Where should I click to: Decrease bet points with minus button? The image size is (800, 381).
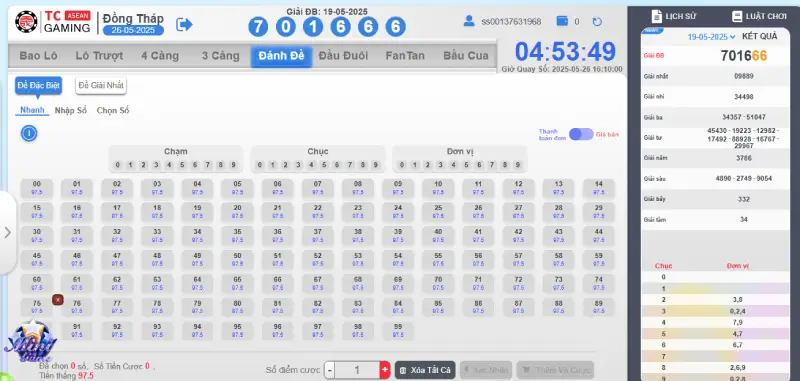[x=330, y=370]
